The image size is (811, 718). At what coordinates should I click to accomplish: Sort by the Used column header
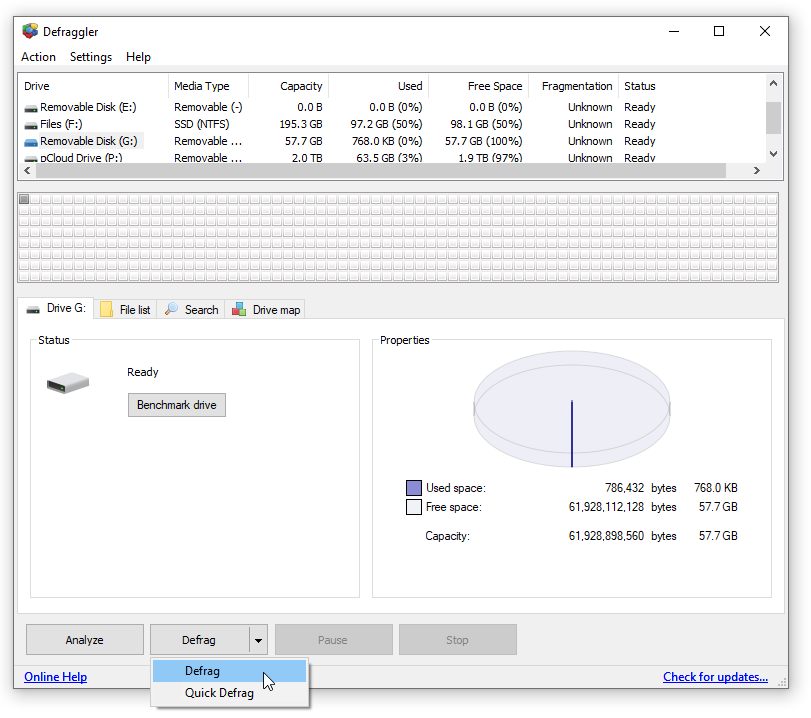[x=379, y=86]
